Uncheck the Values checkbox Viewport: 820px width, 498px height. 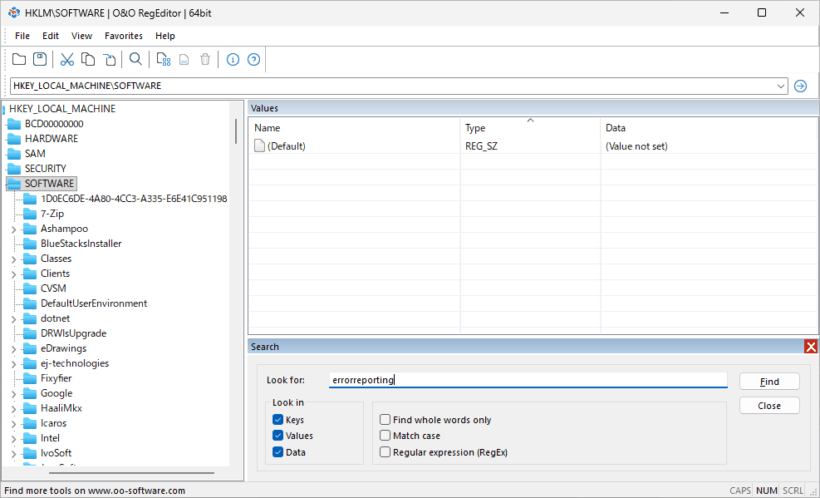[278, 435]
